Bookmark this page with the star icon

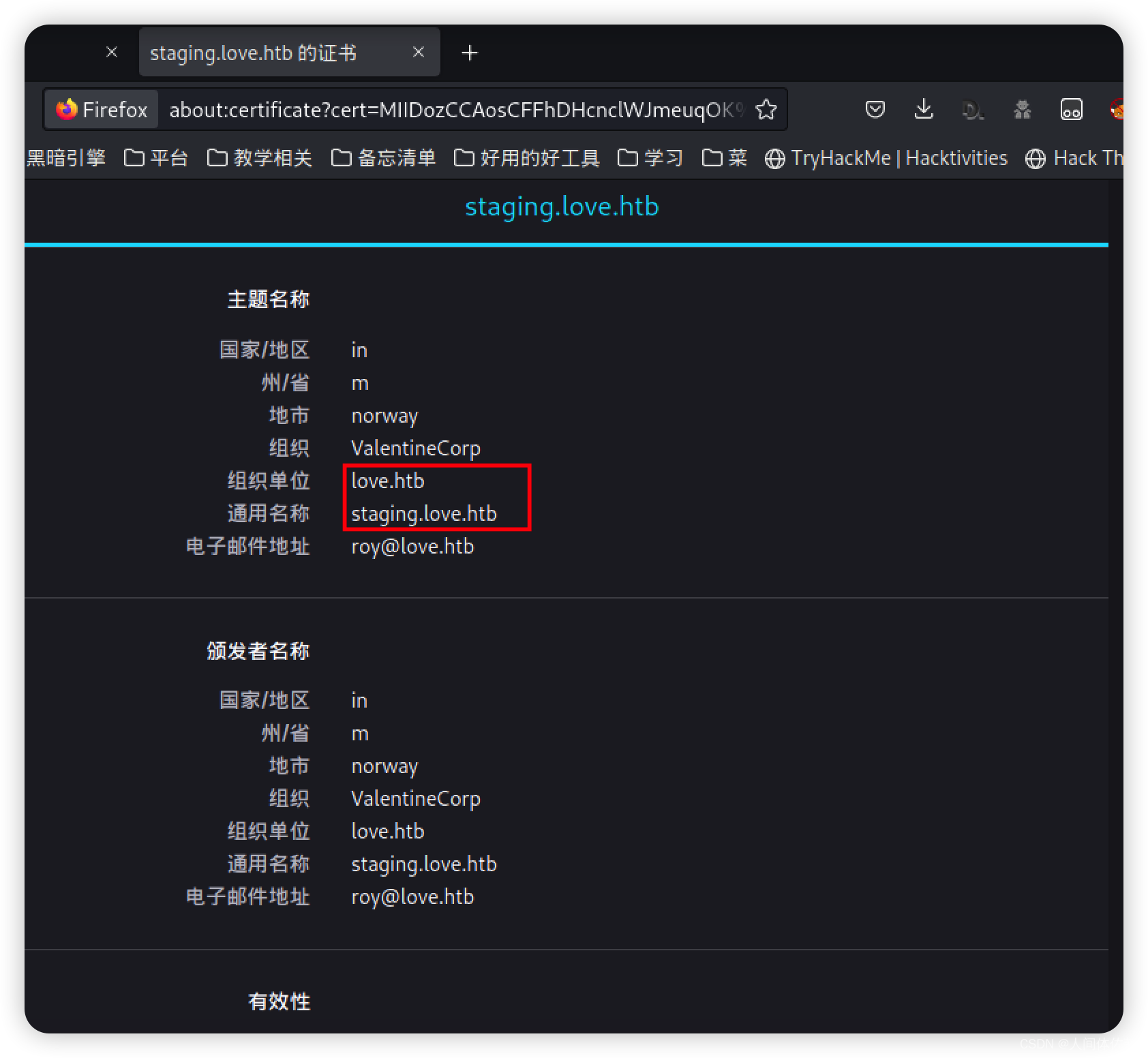pyautogui.click(x=766, y=109)
